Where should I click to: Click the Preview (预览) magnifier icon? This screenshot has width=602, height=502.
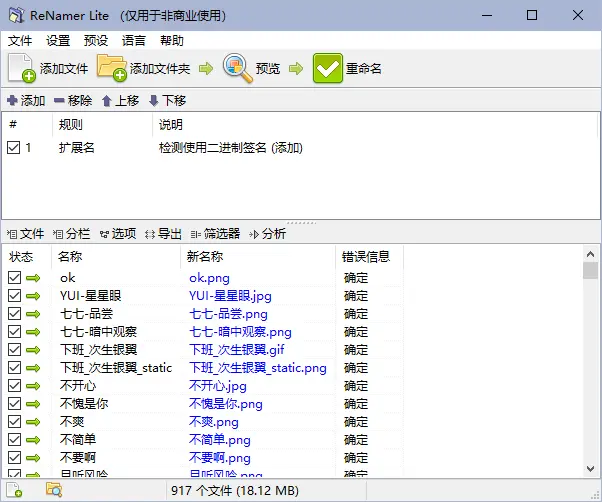click(238, 68)
